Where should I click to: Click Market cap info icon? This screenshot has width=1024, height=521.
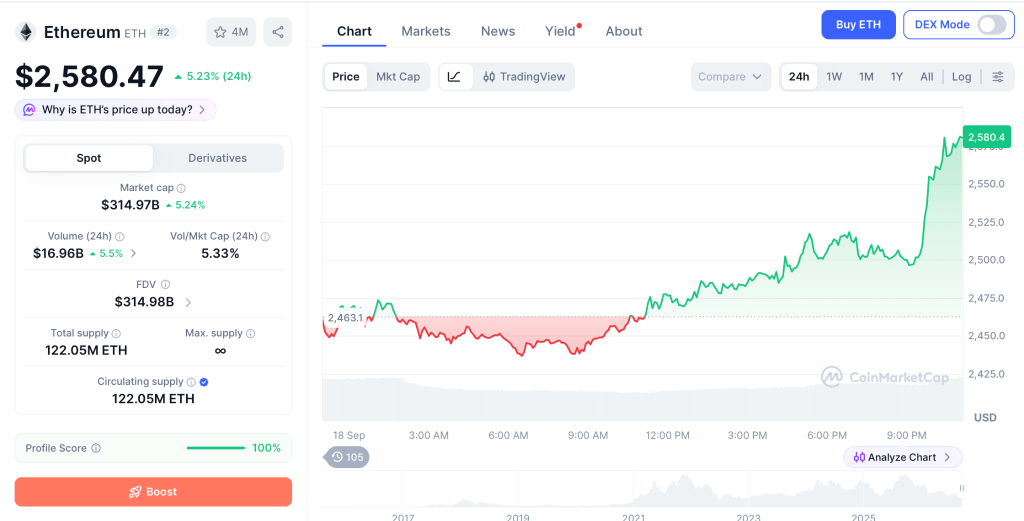pyautogui.click(x=182, y=188)
